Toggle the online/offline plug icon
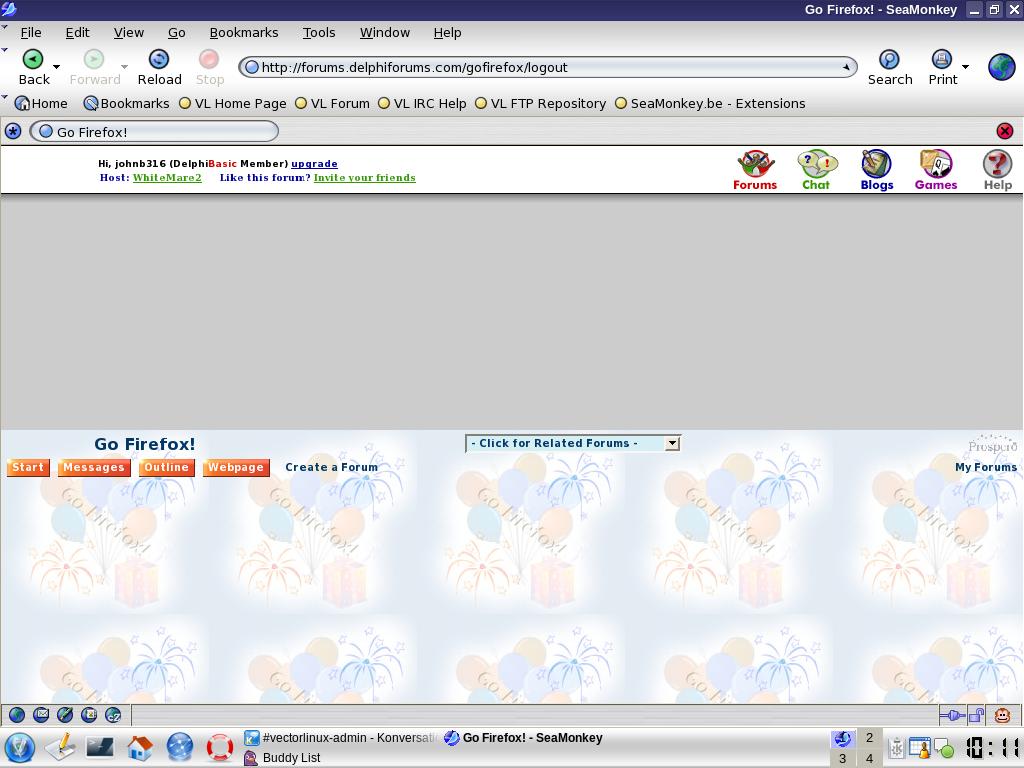 951,715
